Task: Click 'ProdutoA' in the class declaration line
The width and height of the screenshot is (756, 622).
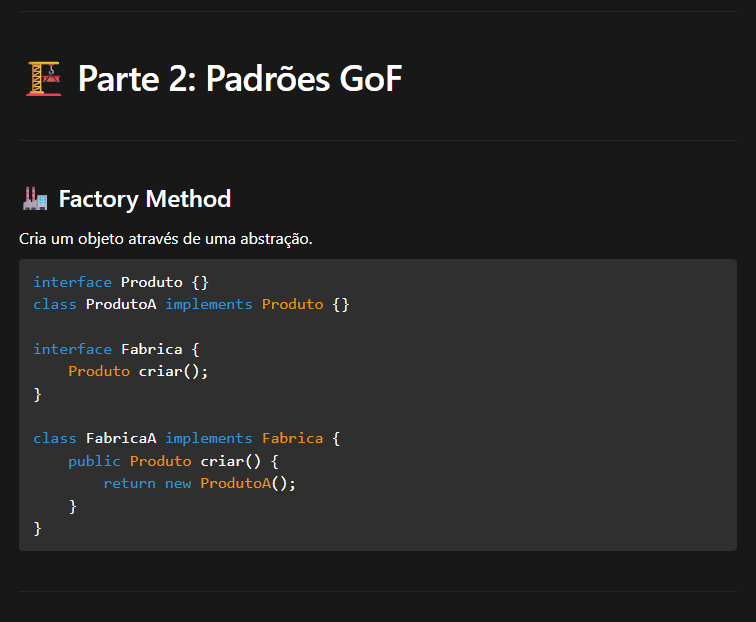Action: pyautogui.click(x=120, y=304)
